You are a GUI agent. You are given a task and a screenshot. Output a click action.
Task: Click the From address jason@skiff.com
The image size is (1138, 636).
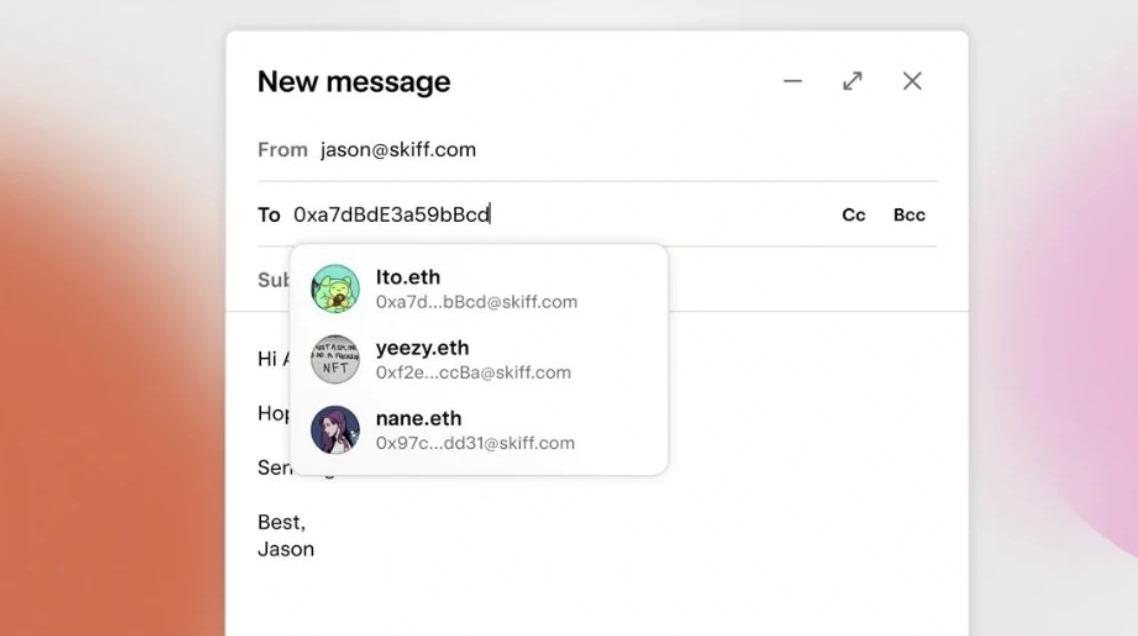[x=398, y=150]
